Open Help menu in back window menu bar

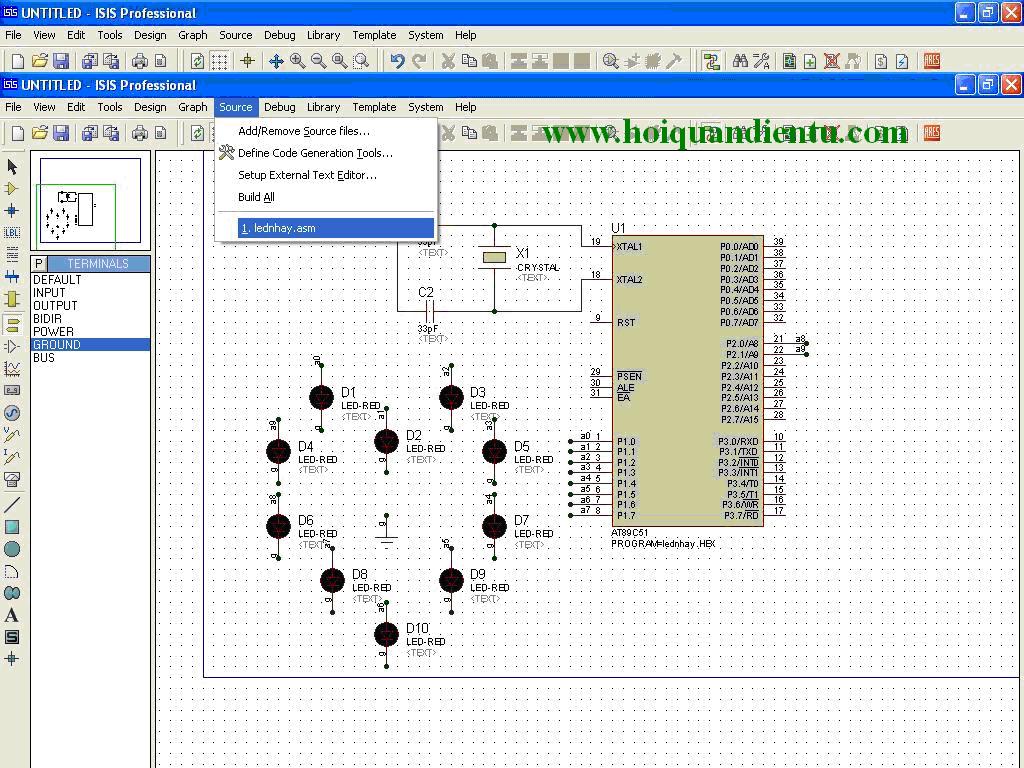(466, 35)
